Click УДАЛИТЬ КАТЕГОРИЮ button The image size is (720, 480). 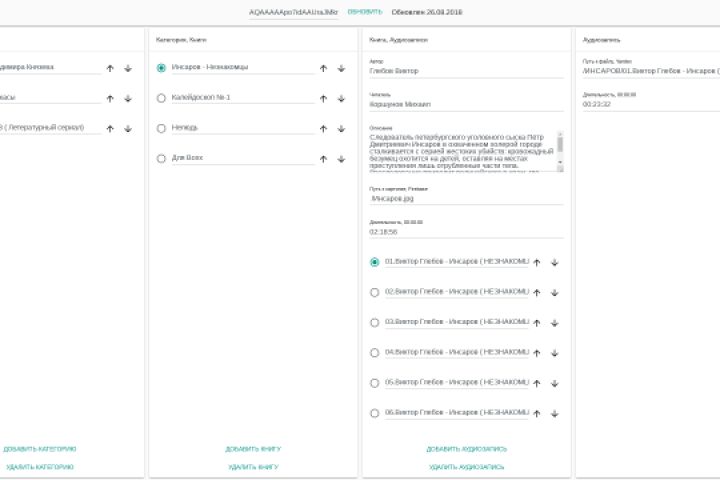pyautogui.click(x=40, y=467)
